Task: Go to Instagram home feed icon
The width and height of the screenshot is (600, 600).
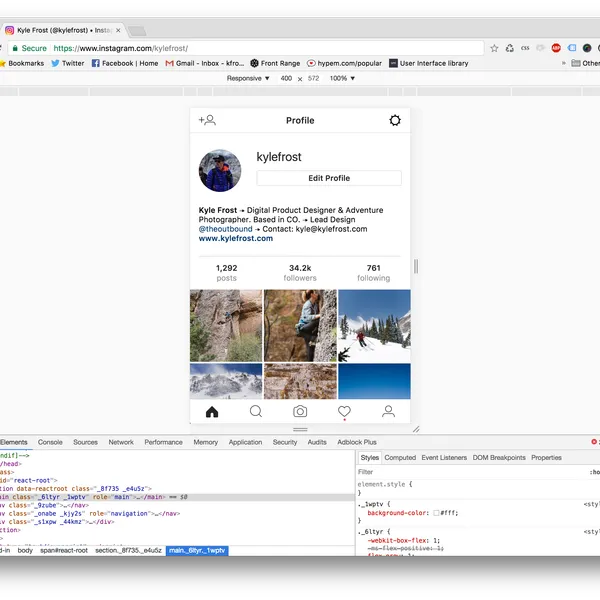Action: tap(212, 412)
